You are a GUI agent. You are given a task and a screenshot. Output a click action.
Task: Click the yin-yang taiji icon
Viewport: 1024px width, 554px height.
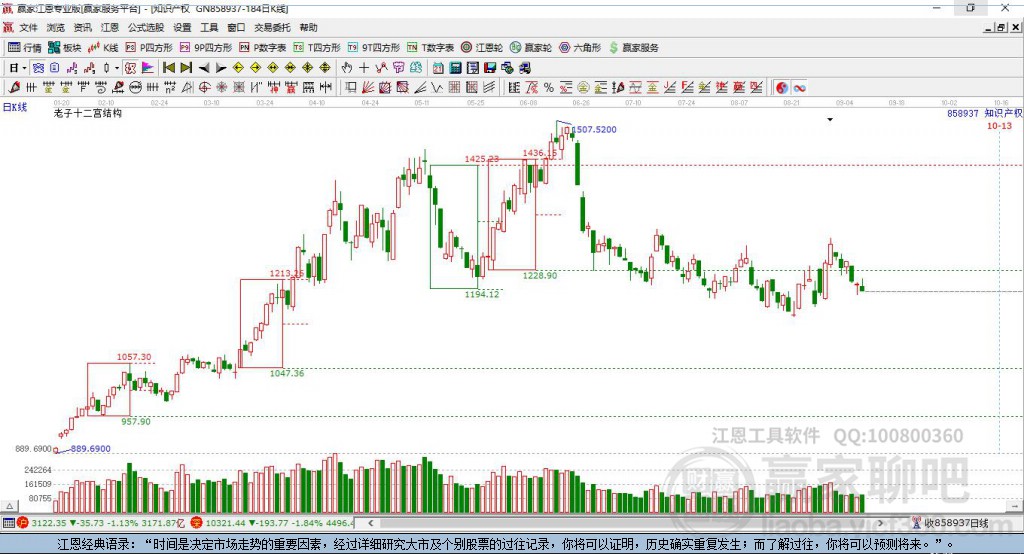click(x=782, y=88)
